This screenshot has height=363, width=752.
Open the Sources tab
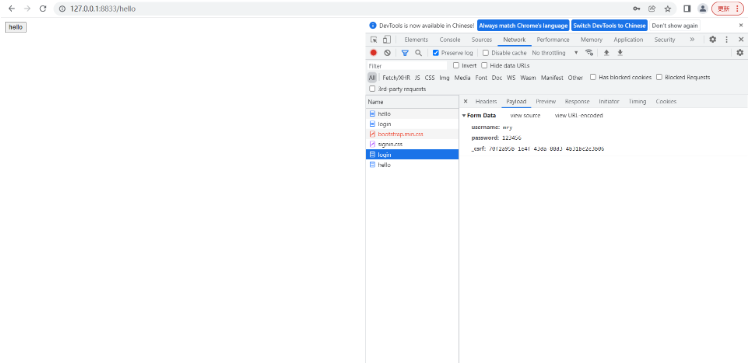(x=482, y=40)
